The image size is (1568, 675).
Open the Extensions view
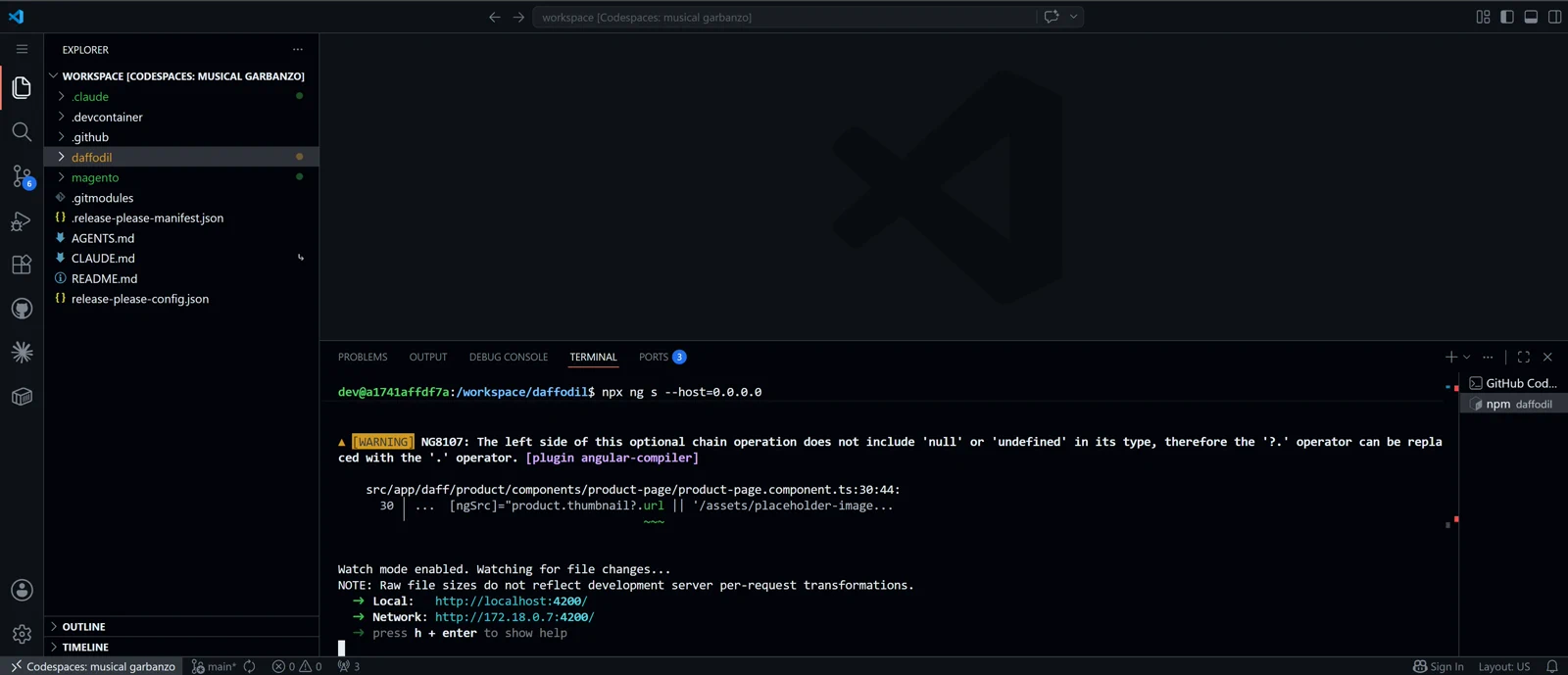(x=22, y=265)
